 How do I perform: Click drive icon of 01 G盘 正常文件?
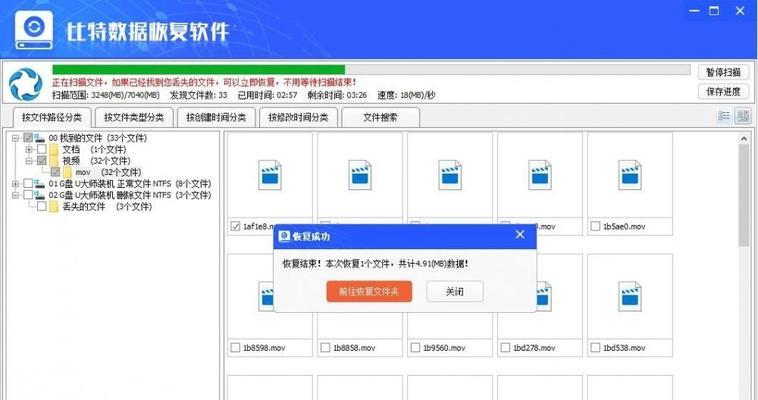(x=40, y=184)
